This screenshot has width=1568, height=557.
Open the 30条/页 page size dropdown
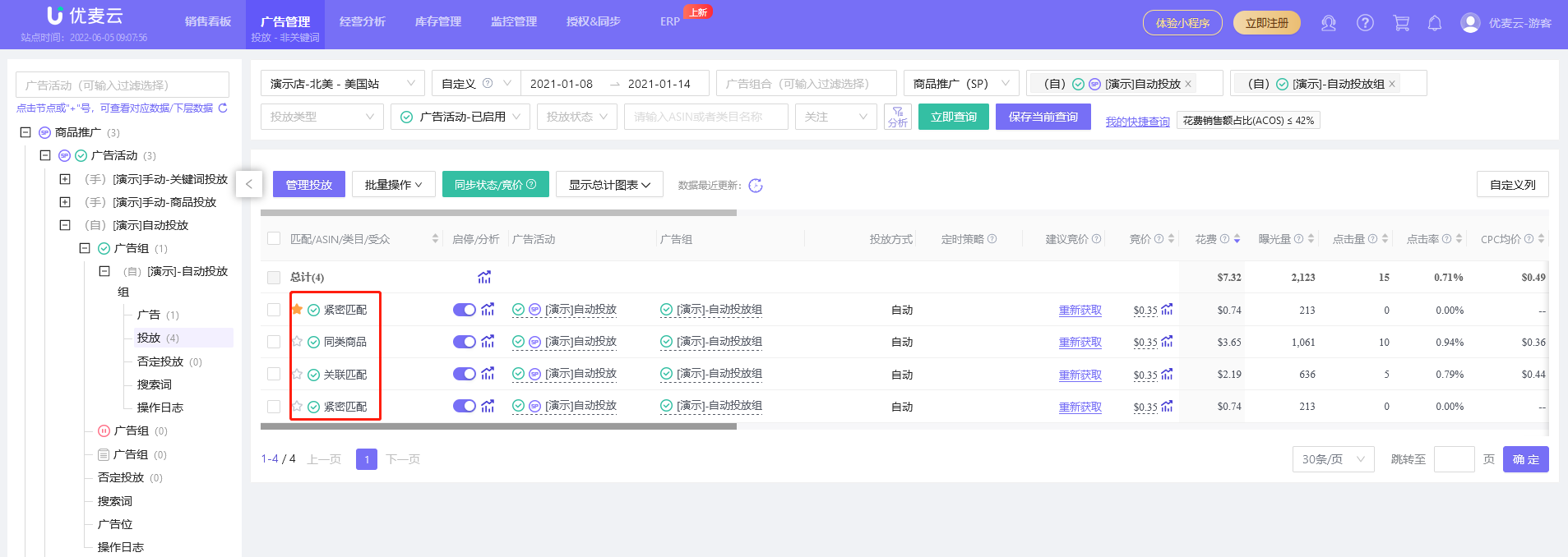[x=1333, y=459]
